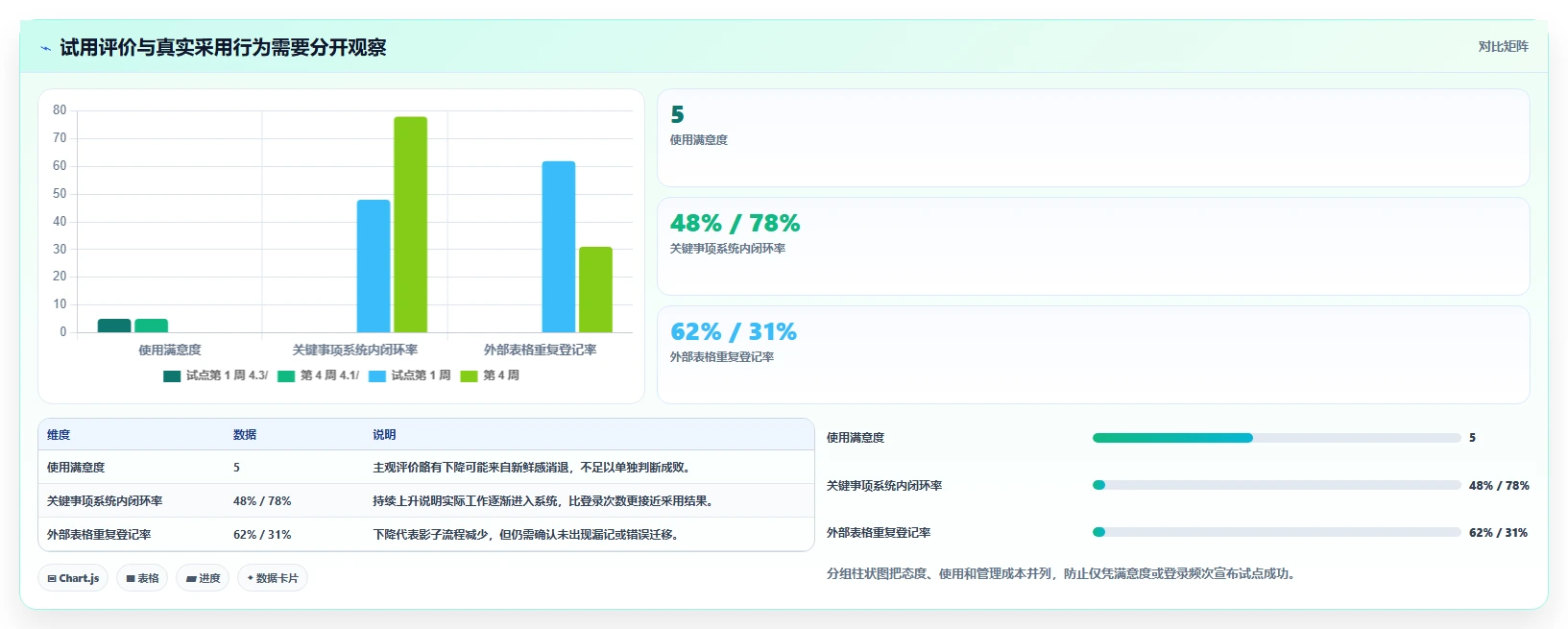This screenshot has height=629, width=1568.
Task: Click the light green bar for 使用满意度
Action: coord(151,326)
